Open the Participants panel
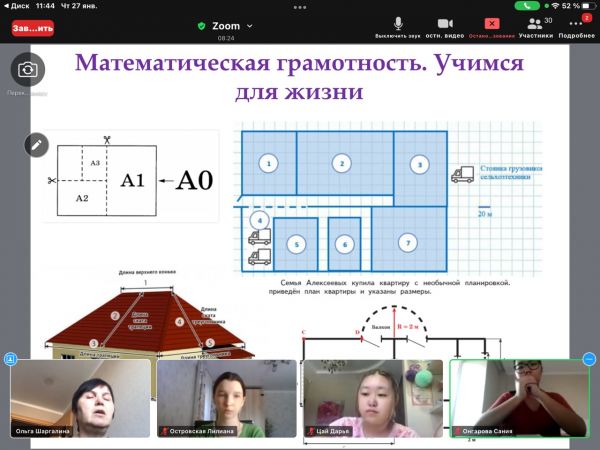The height and width of the screenshot is (450, 600). [x=535, y=24]
